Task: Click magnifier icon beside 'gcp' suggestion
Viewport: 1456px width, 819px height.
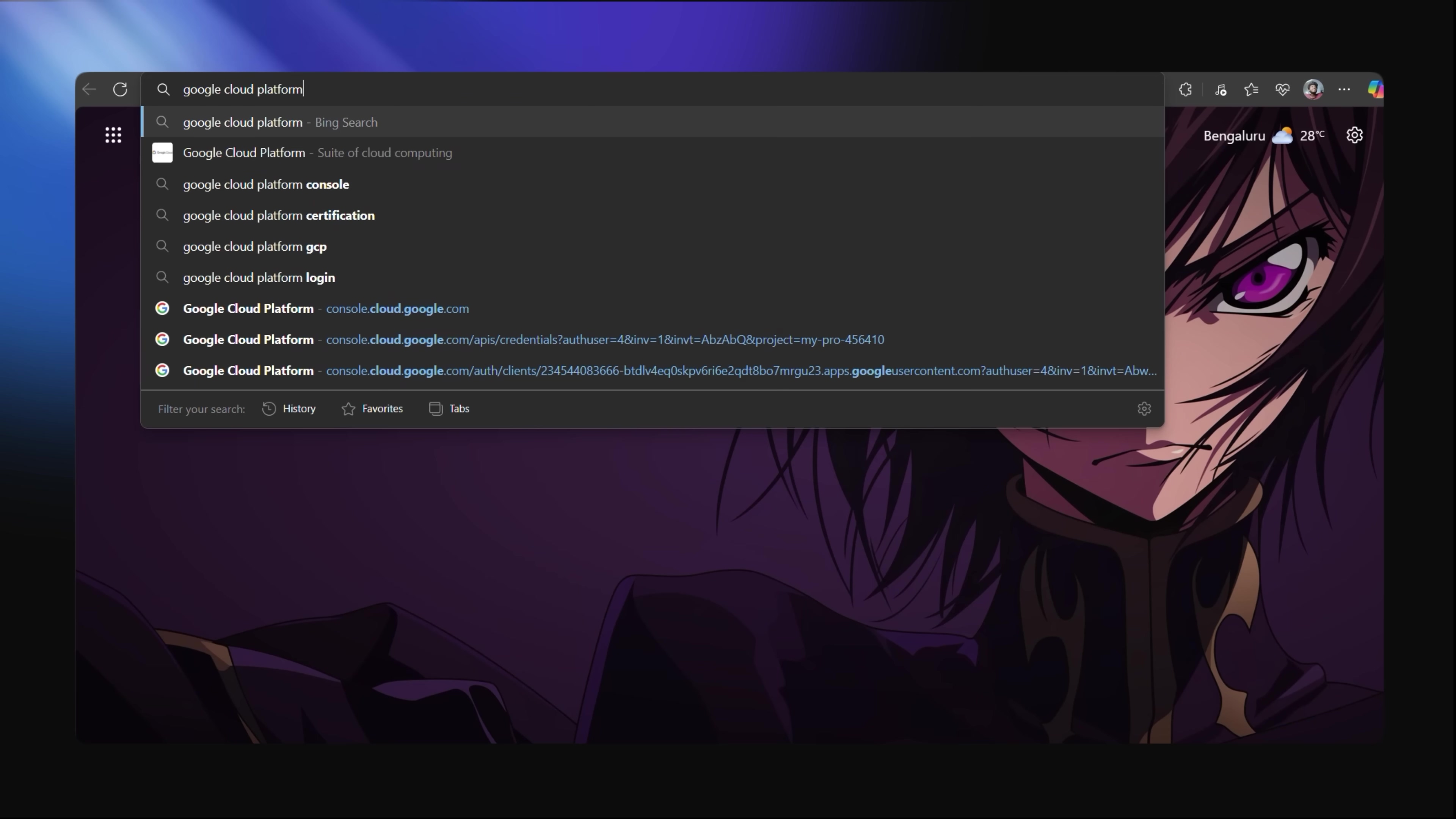Action: tap(162, 246)
